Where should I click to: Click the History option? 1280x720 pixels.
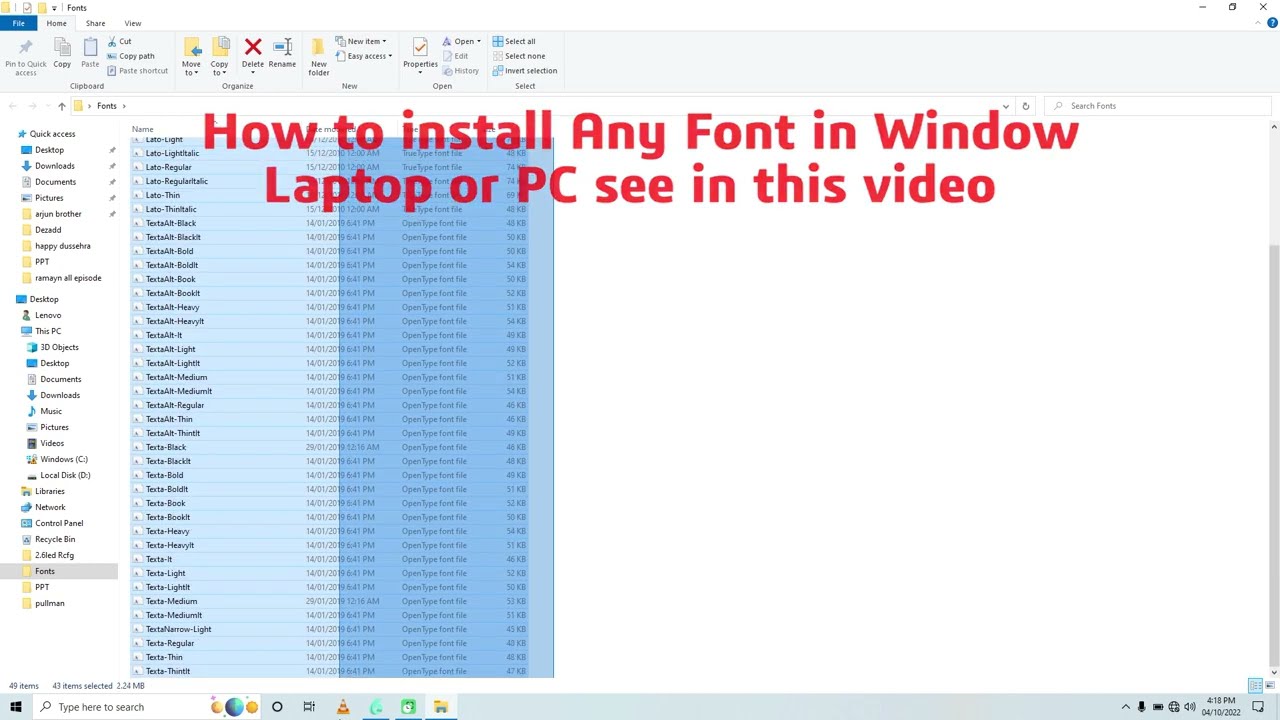pyautogui.click(x=461, y=71)
